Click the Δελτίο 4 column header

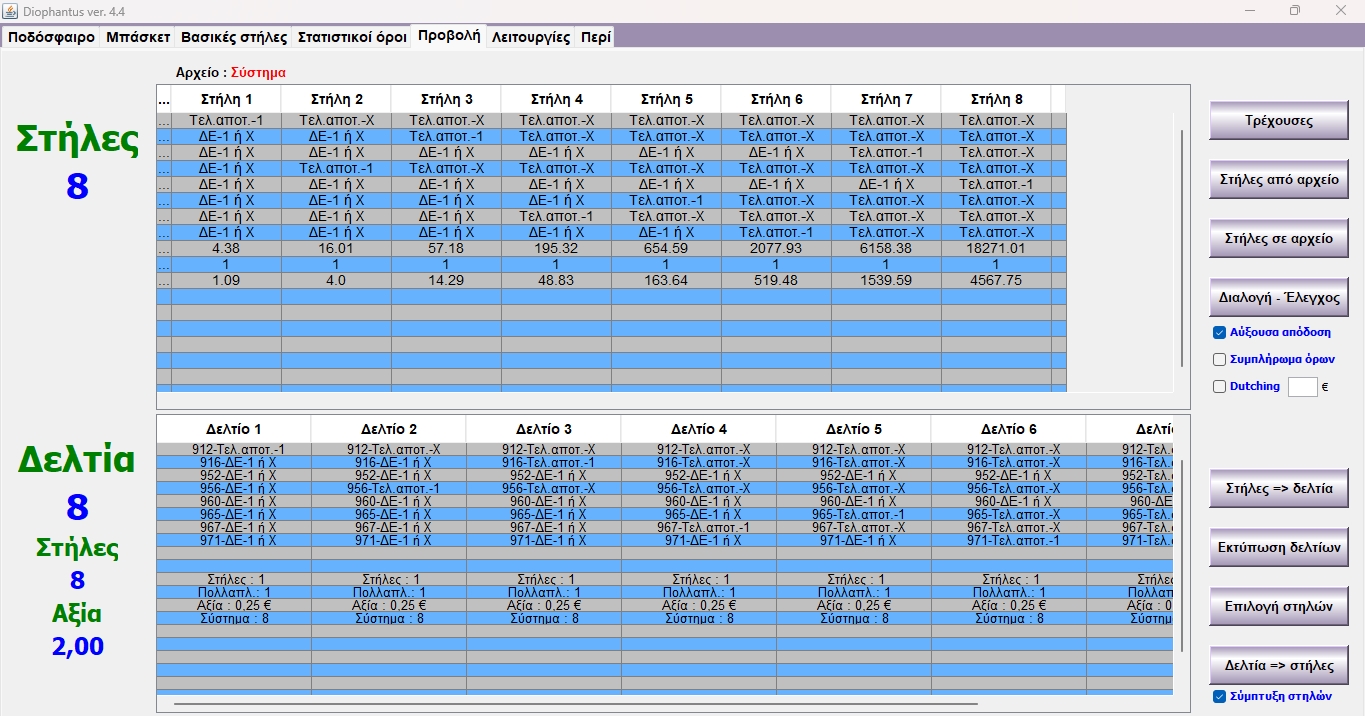click(698, 429)
